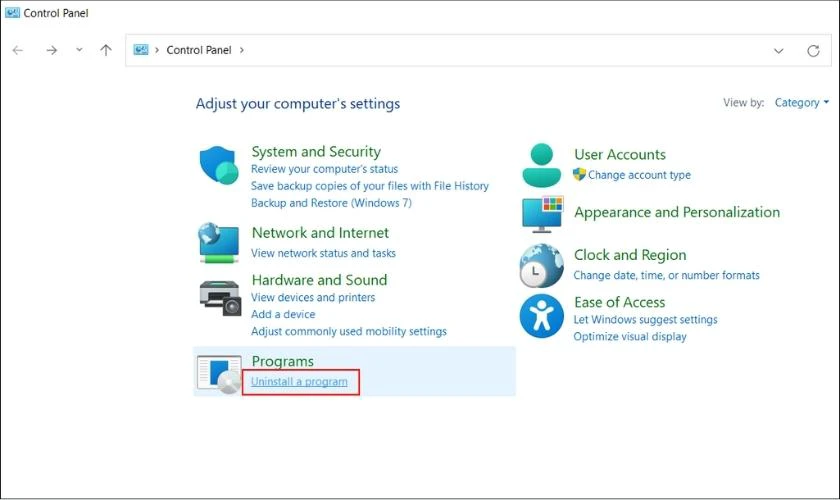Click Optimize visual display link
Image resolution: width=840 pixels, height=500 pixels.
pyautogui.click(x=629, y=337)
